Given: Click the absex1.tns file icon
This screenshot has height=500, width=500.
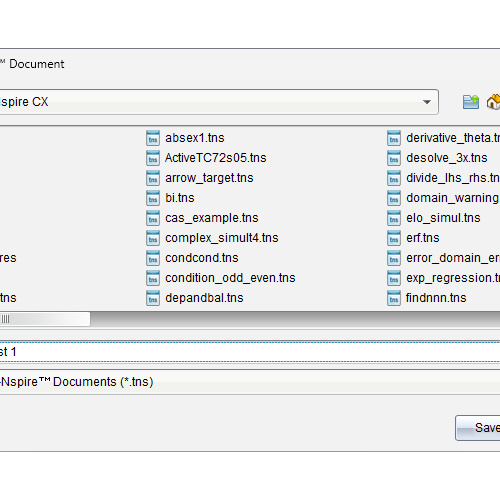Looking at the screenshot, I should (x=153, y=138).
